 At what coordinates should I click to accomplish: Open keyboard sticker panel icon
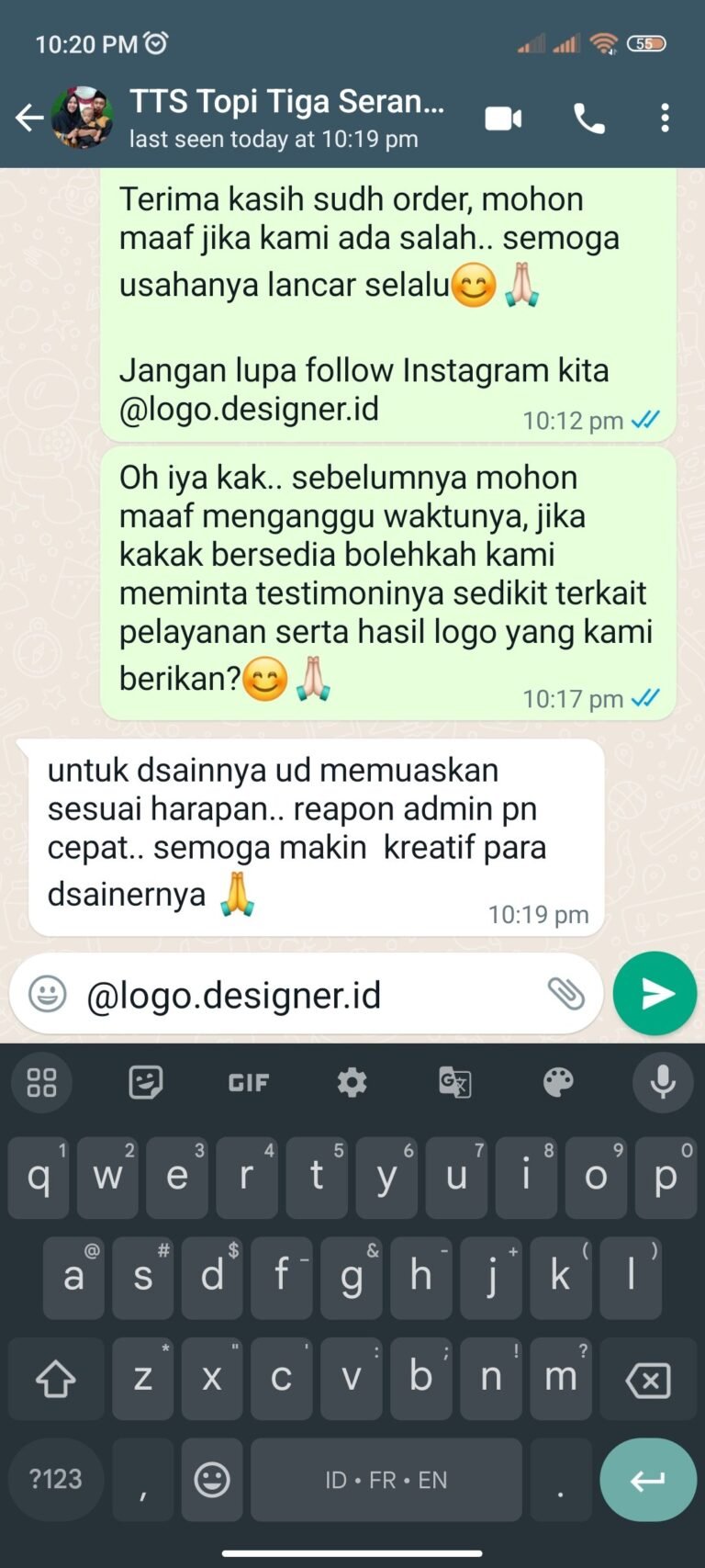(x=146, y=1083)
